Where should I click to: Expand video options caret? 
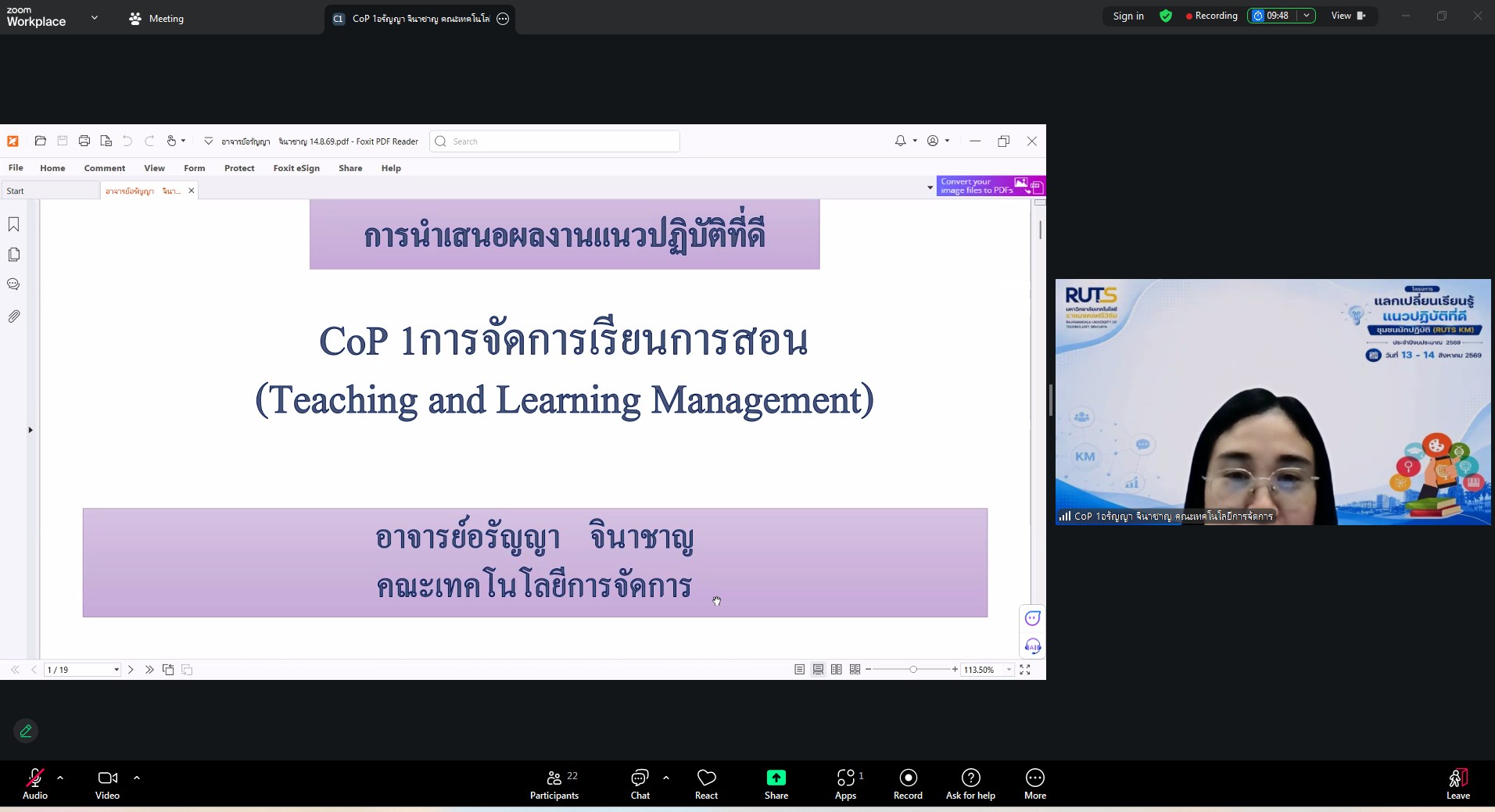[x=137, y=778]
